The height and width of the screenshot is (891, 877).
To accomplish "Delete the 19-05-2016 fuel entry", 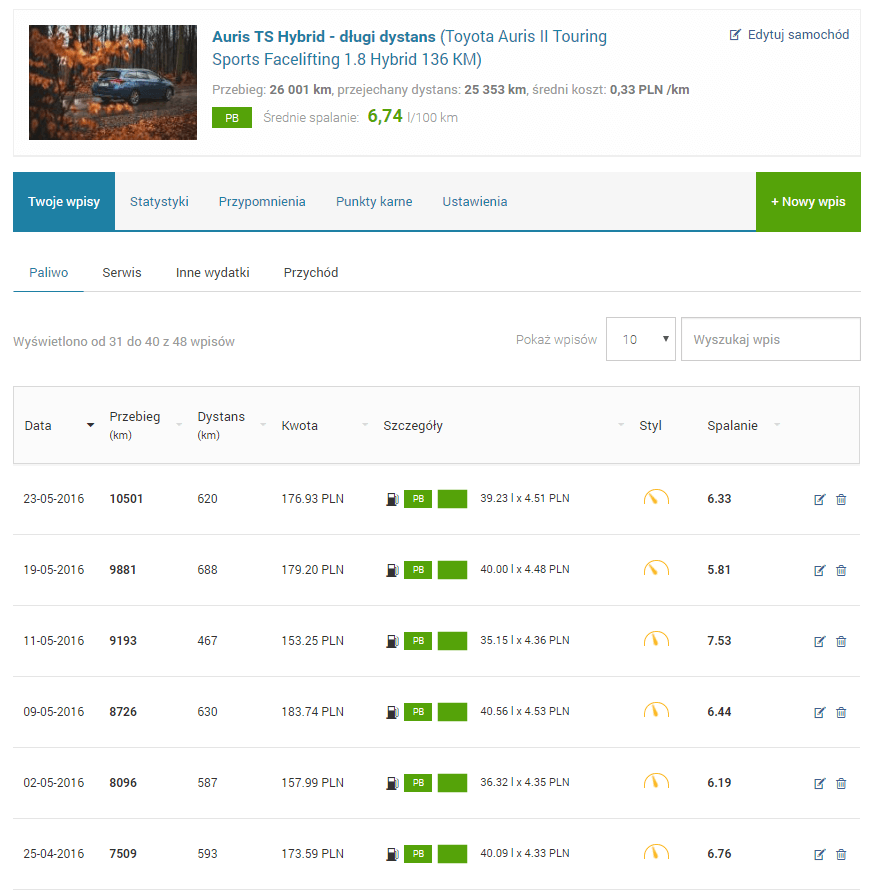I will click(x=841, y=570).
